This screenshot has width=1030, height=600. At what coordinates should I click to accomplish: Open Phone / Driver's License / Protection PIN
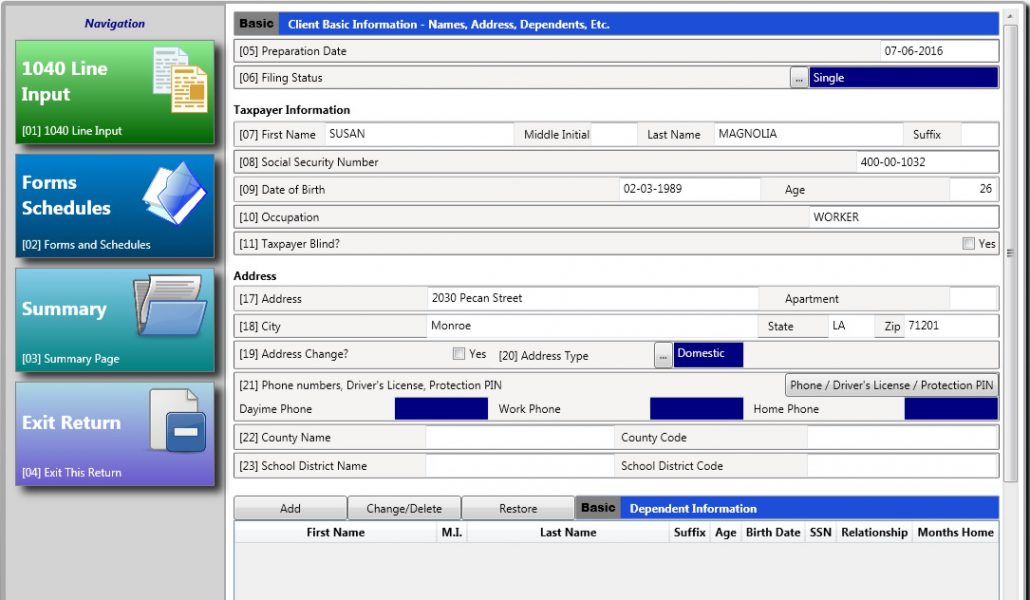(x=891, y=384)
